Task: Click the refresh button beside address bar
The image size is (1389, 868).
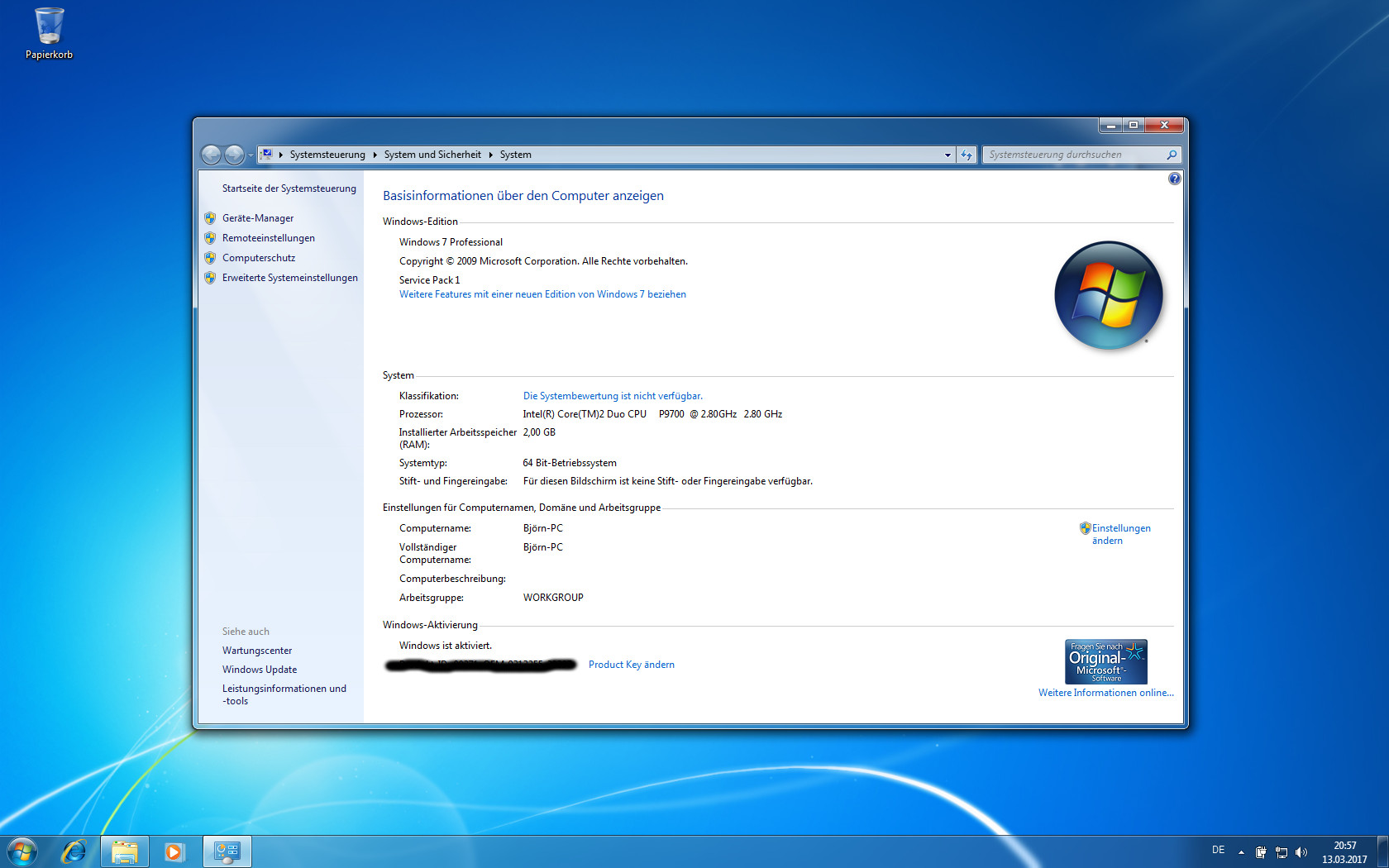Action: pyautogui.click(x=966, y=155)
